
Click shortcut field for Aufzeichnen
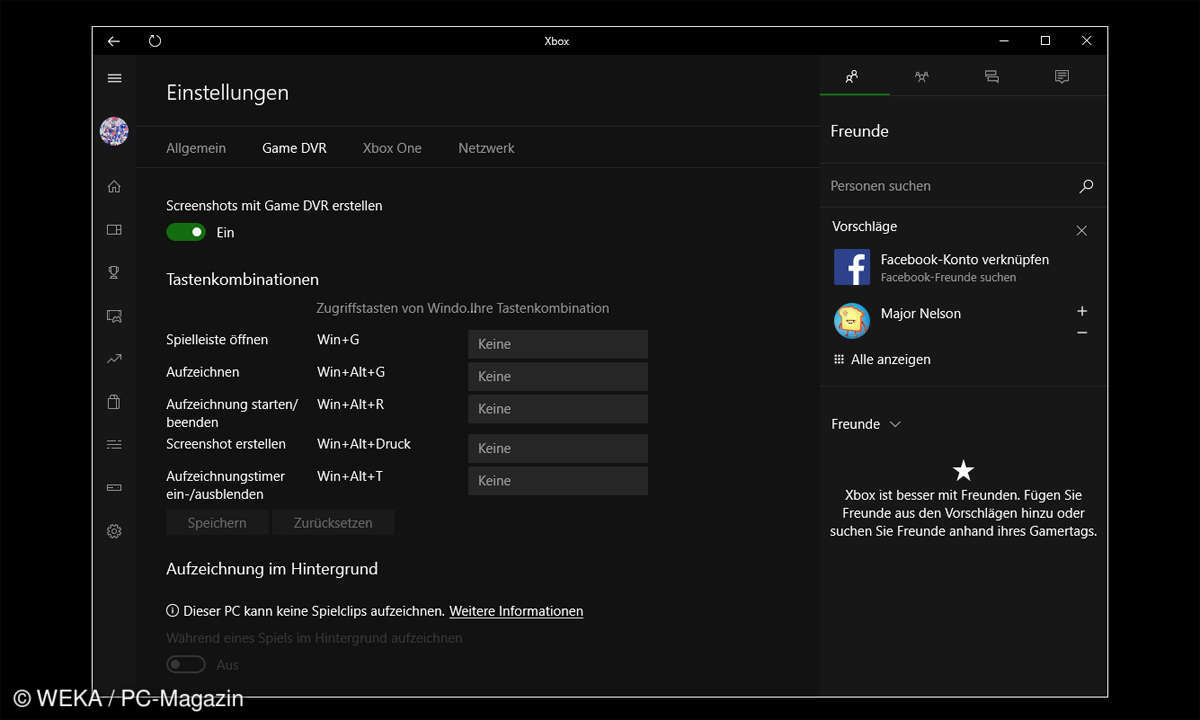[x=558, y=376]
